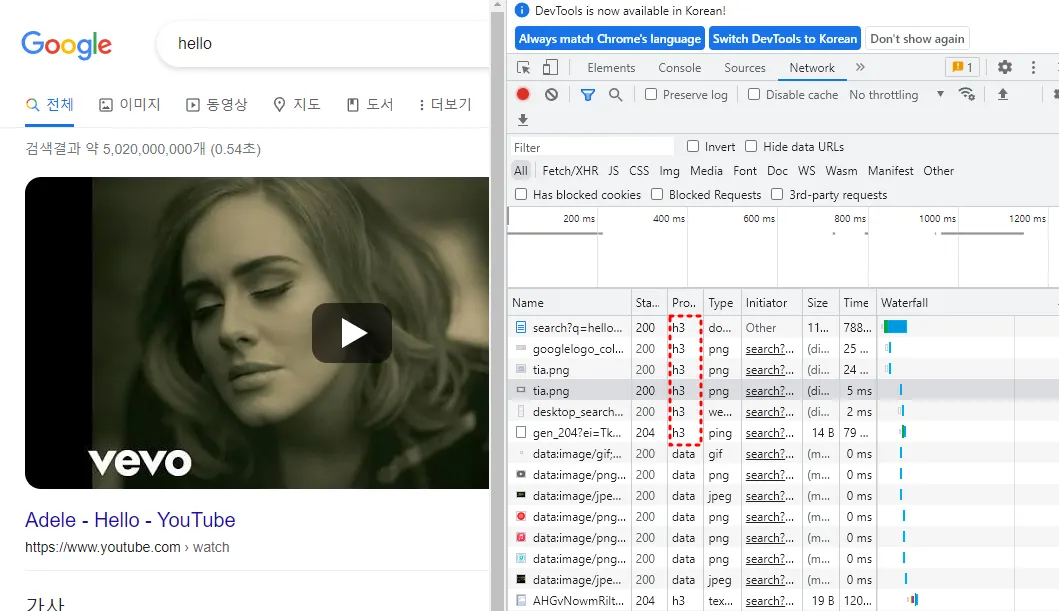
Task: Check the Invert filter checkbox
Action: point(693,146)
